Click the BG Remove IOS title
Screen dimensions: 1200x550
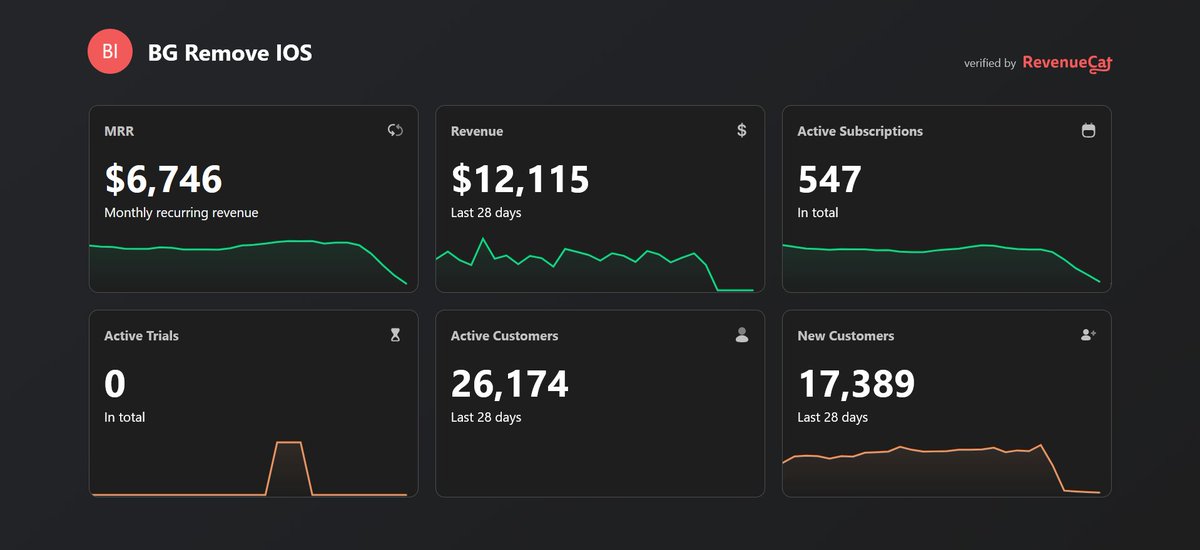pos(230,53)
